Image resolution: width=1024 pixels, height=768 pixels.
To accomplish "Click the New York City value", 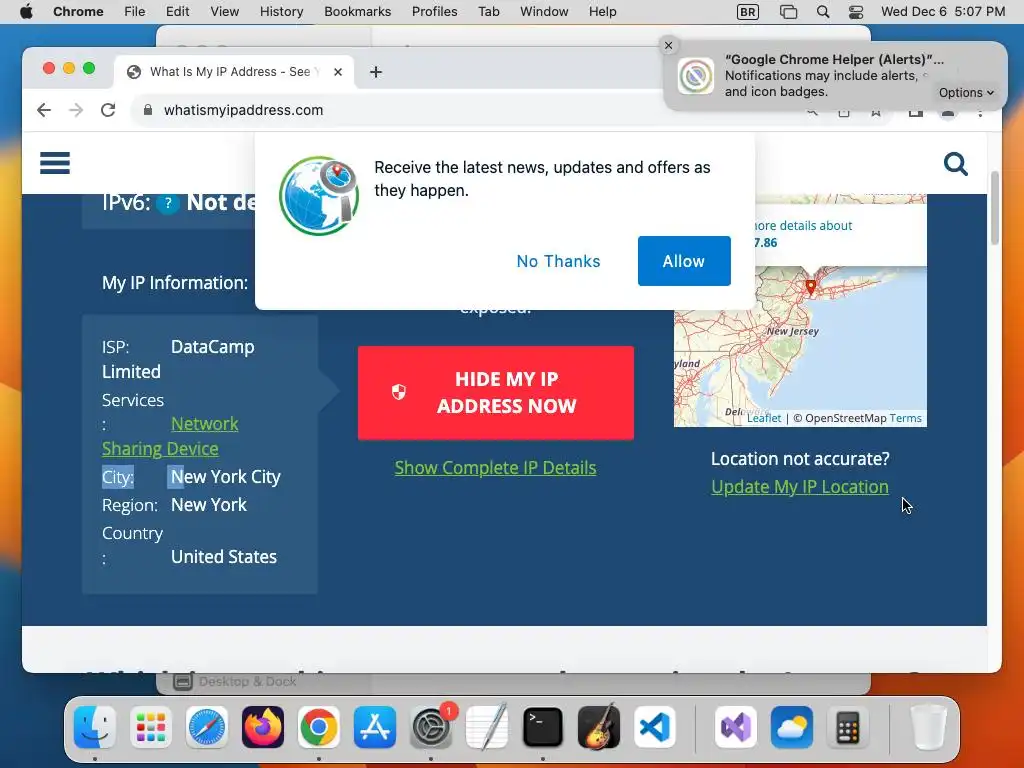I will coord(225,477).
